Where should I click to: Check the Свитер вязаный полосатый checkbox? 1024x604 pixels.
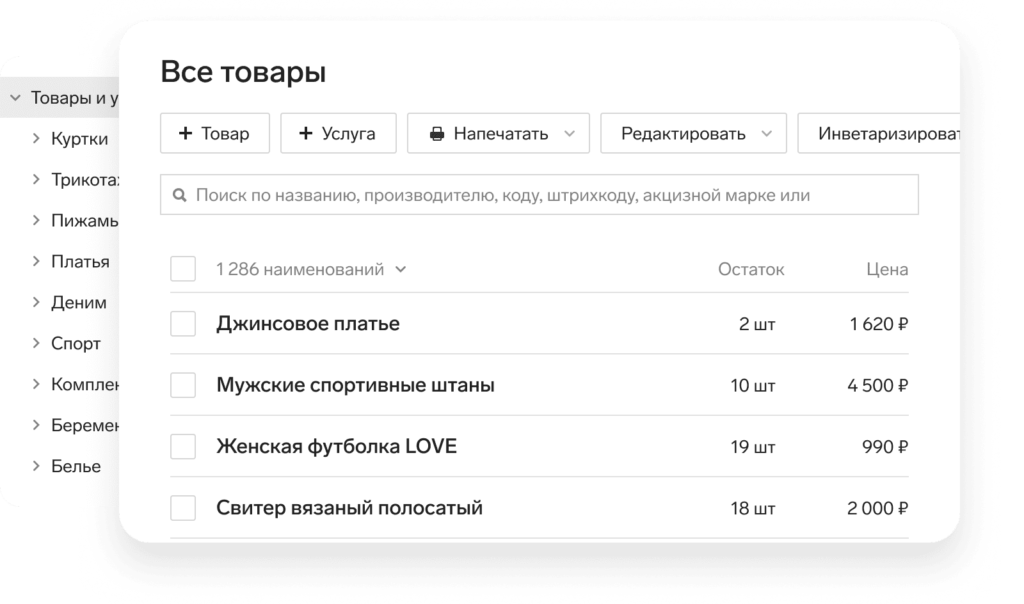pyautogui.click(x=182, y=508)
